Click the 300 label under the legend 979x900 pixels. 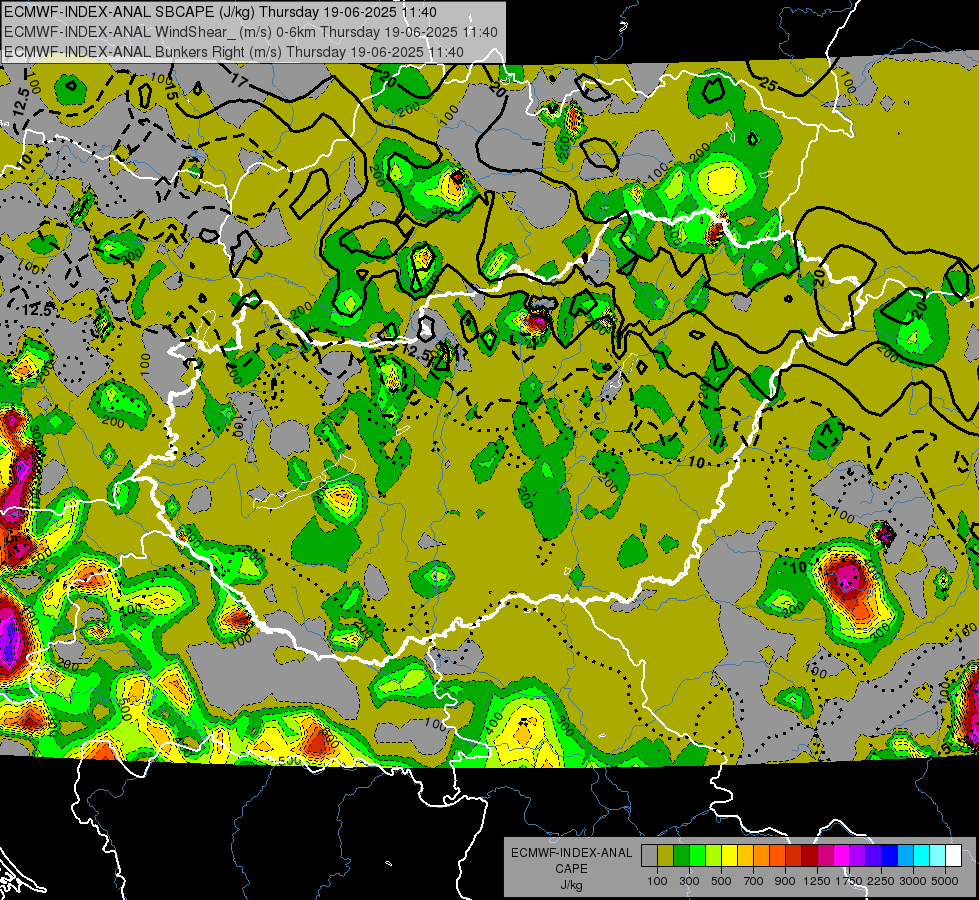[x=689, y=881]
